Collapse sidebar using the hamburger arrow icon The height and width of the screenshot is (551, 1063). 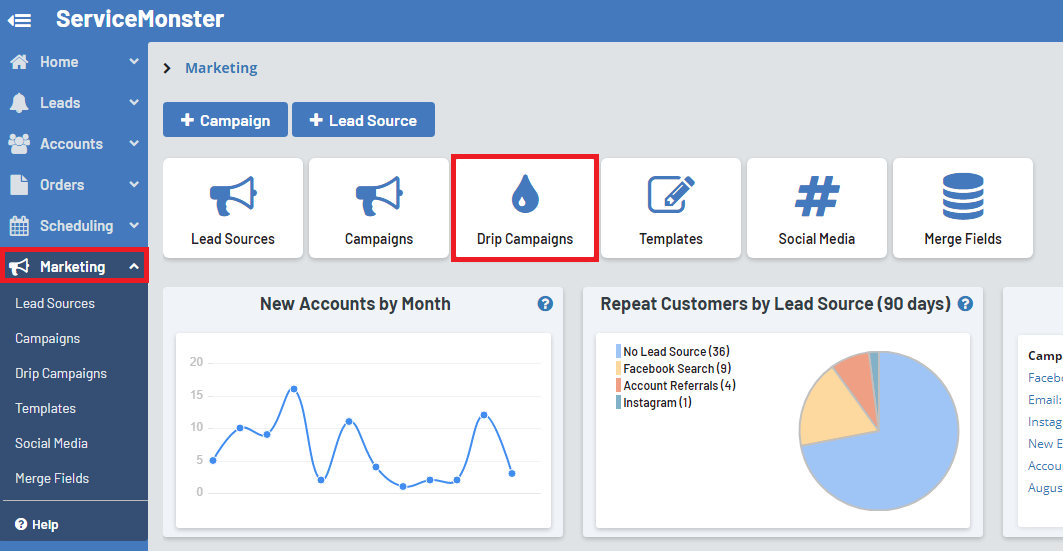[x=20, y=20]
